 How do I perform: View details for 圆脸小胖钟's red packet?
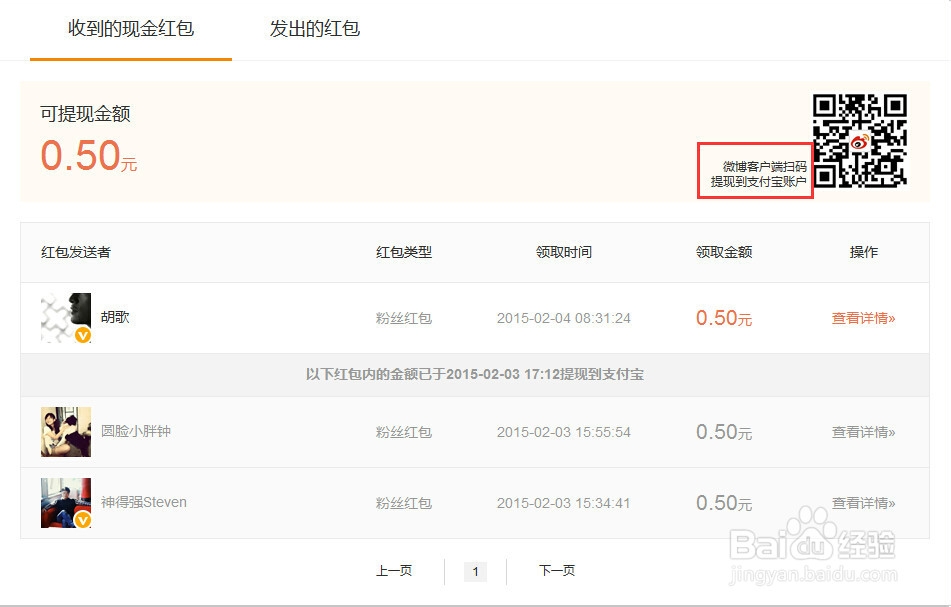point(863,432)
